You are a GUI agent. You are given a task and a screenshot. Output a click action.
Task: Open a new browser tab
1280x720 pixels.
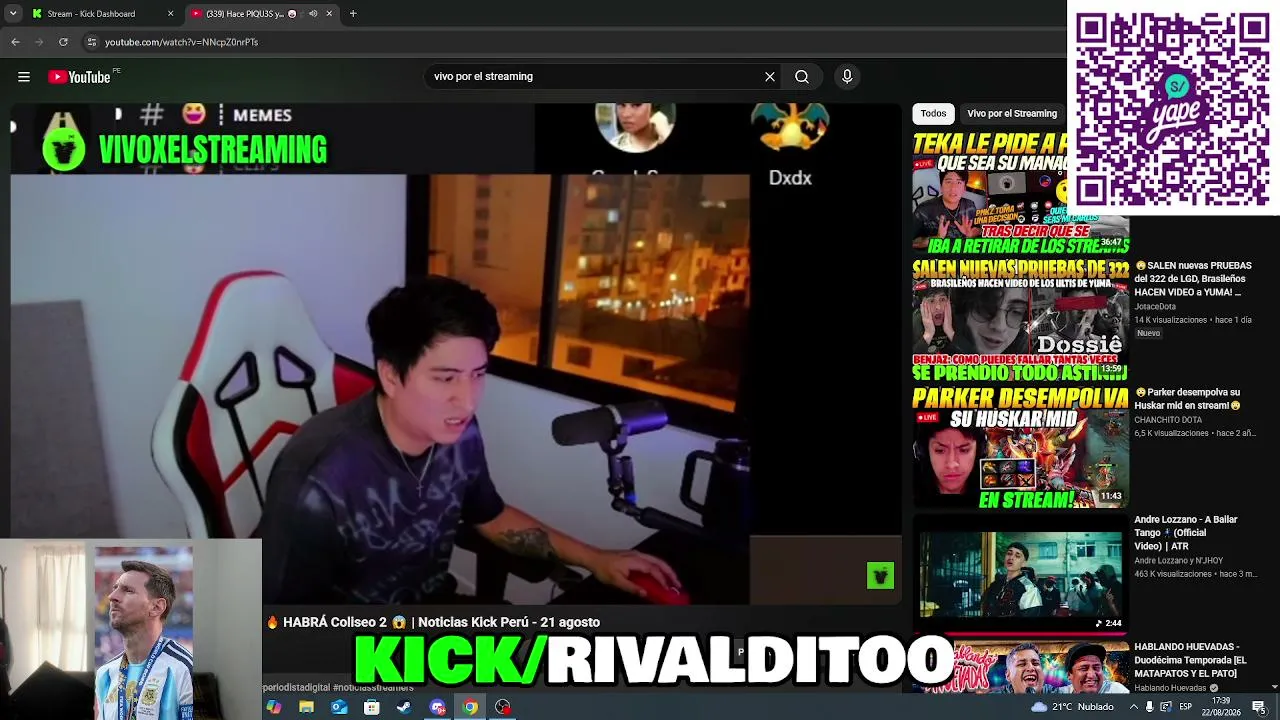(x=353, y=14)
